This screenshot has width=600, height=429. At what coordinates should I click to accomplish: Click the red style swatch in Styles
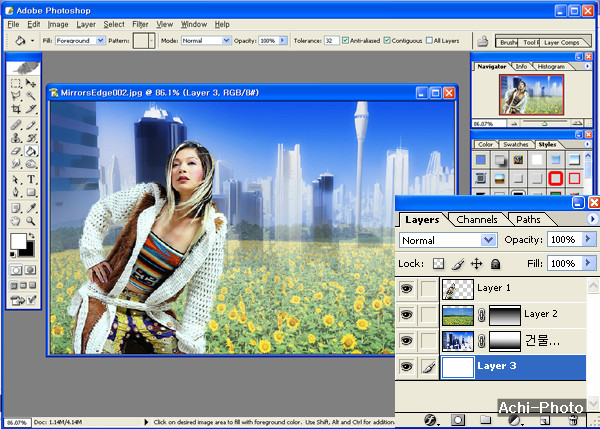click(x=555, y=179)
